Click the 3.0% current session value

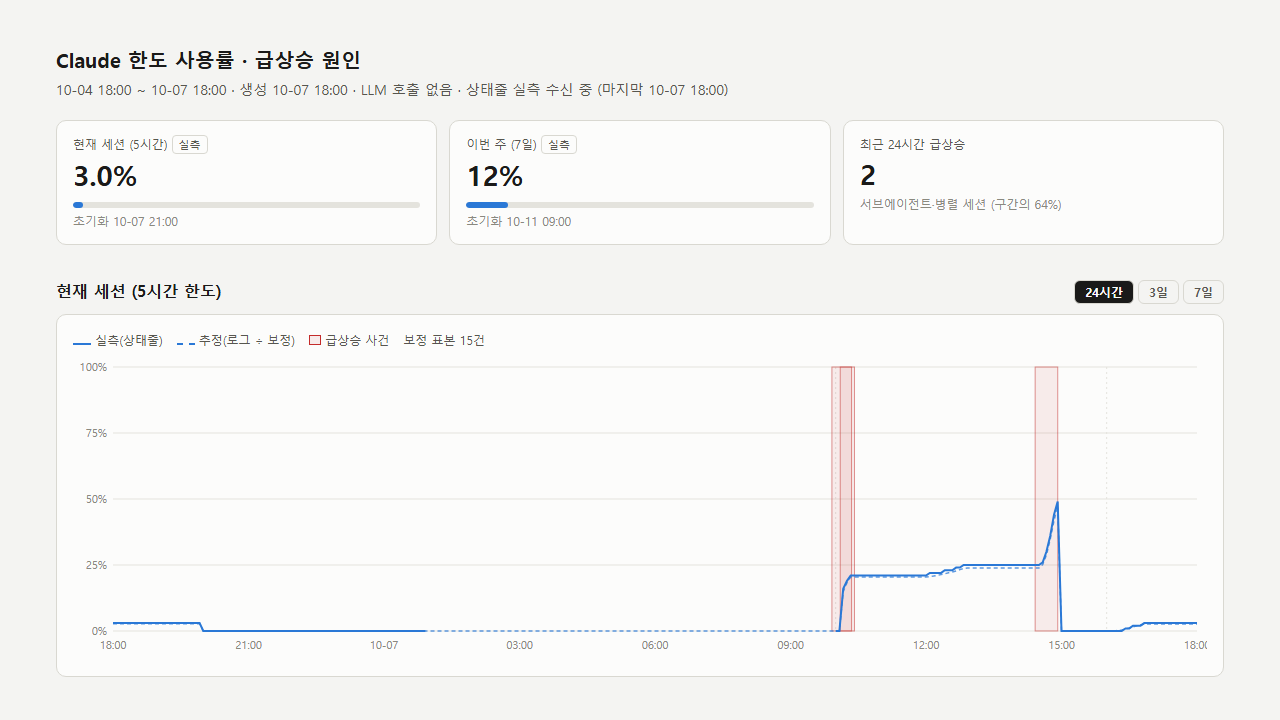tap(105, 177)
